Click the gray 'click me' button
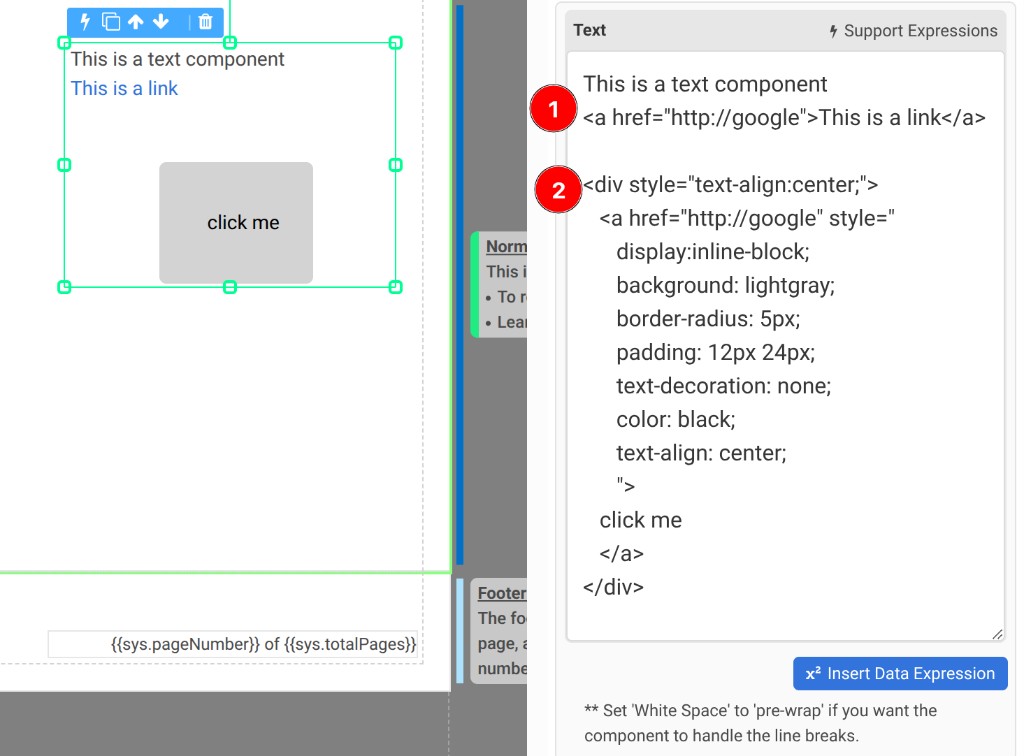 [x=236, y=223]
